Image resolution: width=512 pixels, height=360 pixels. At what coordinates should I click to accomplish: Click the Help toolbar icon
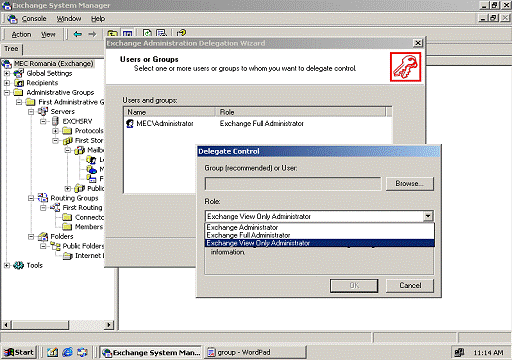[x=181, y=33]
